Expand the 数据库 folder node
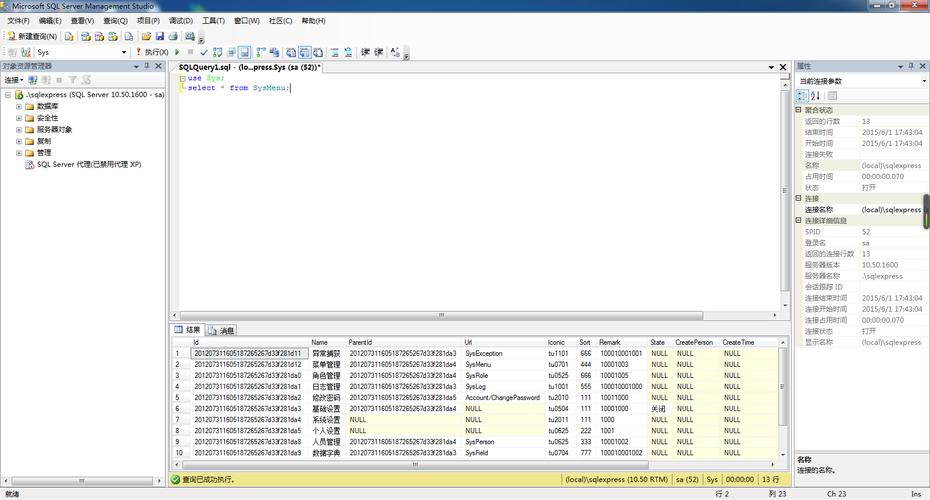The width and height of the screenshot is (930, 500). [x=18, y=107]
